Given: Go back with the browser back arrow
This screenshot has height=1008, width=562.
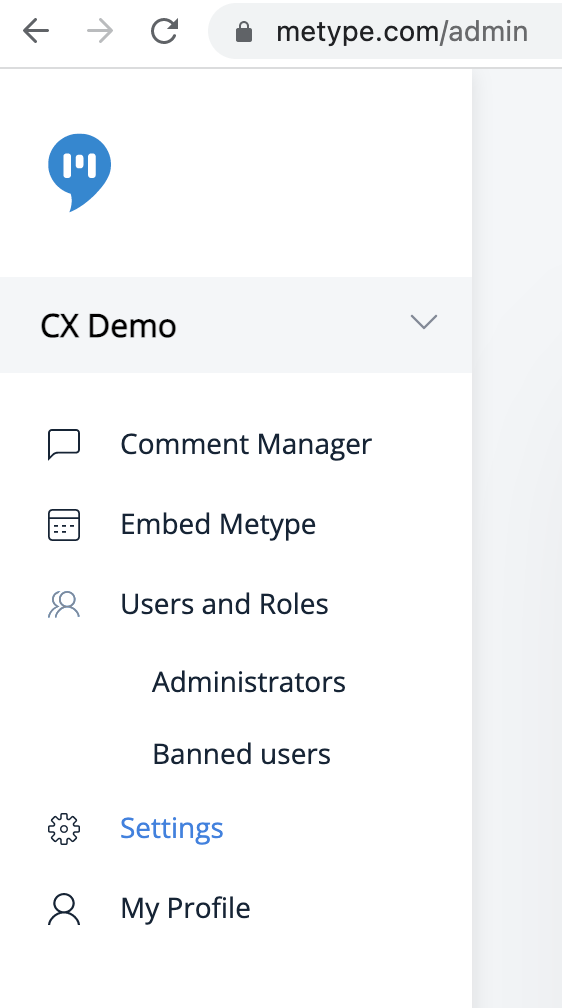Looking at the screenshot, I should point(36,31).
